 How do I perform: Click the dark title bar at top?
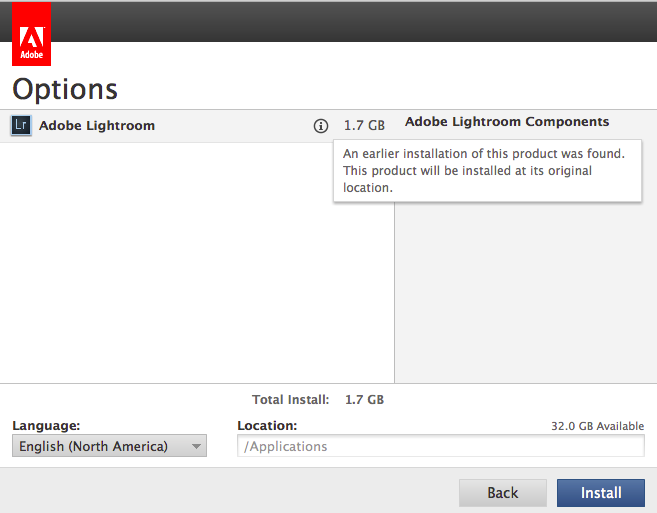coord(350,20)
